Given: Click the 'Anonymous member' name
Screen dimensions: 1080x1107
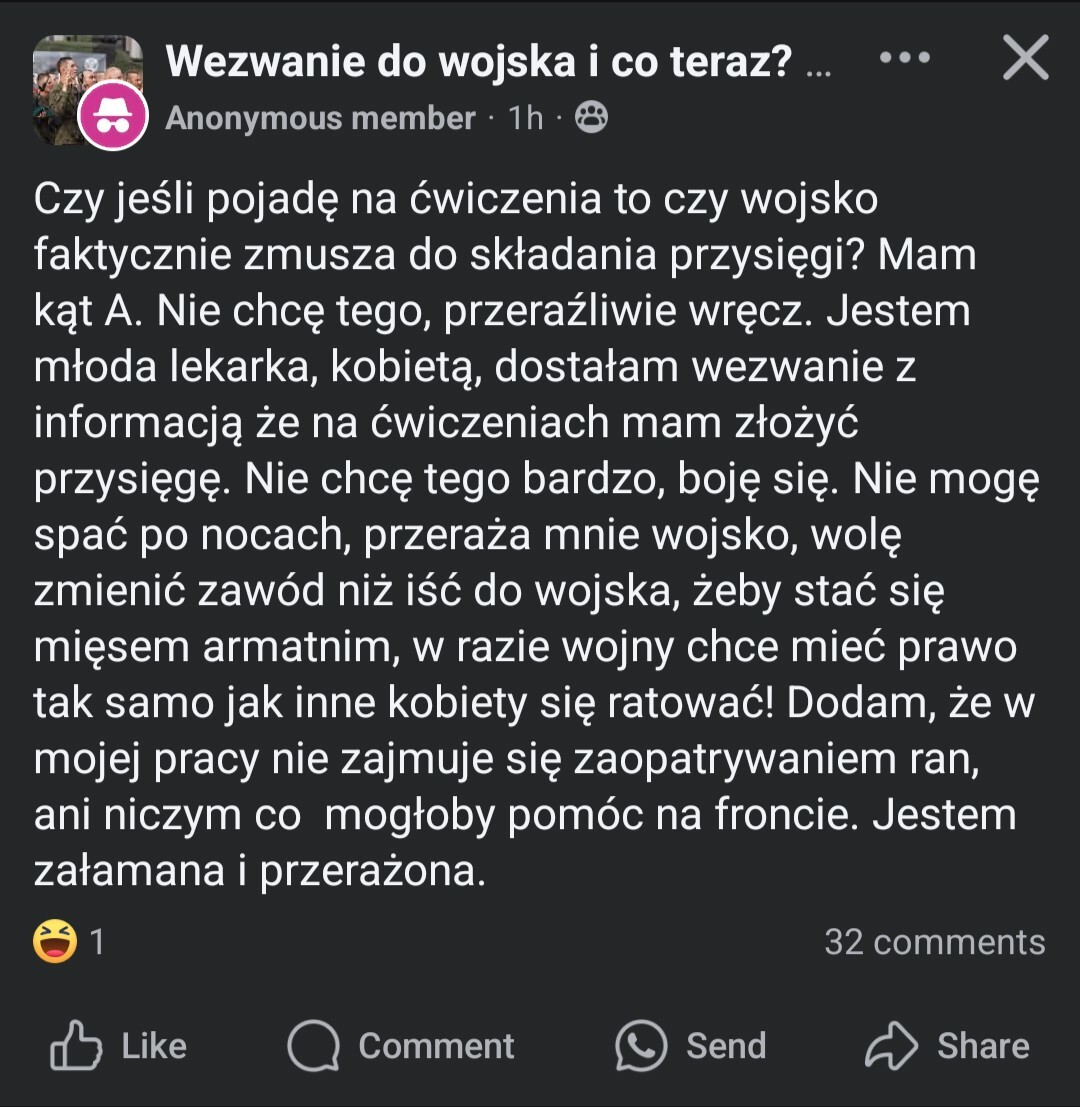Looking at the screenshot, I should (320, 118).
